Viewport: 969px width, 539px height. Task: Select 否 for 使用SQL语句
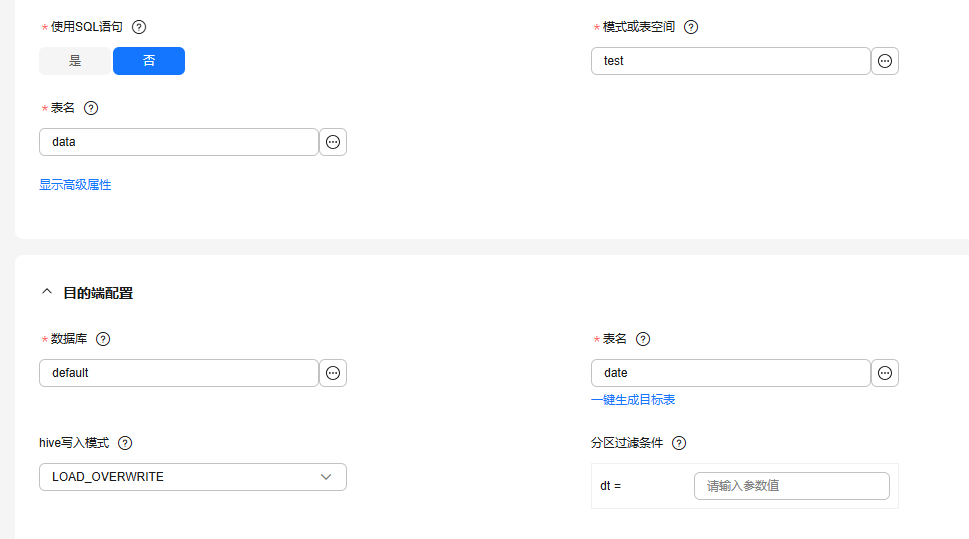149,61
